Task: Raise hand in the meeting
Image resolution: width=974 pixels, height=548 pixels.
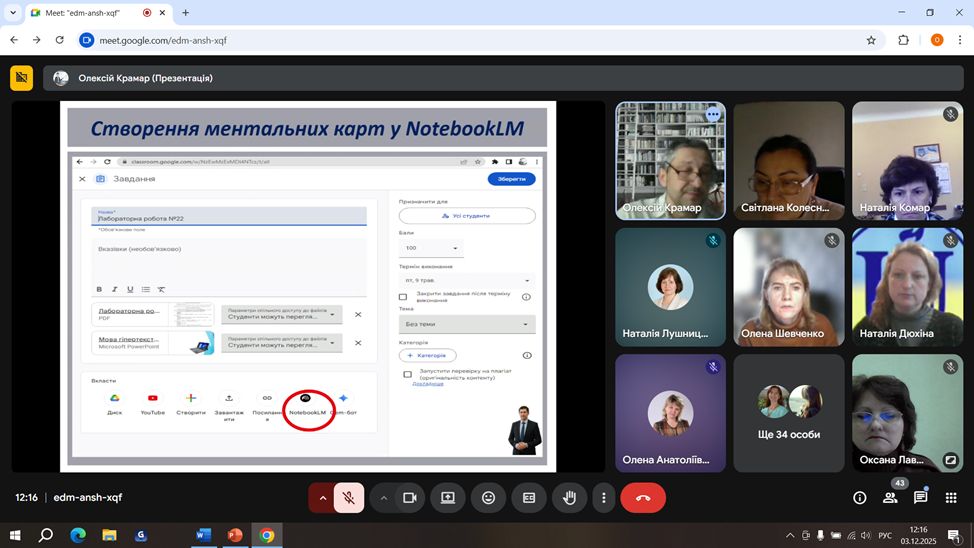Action: point(569,497)
